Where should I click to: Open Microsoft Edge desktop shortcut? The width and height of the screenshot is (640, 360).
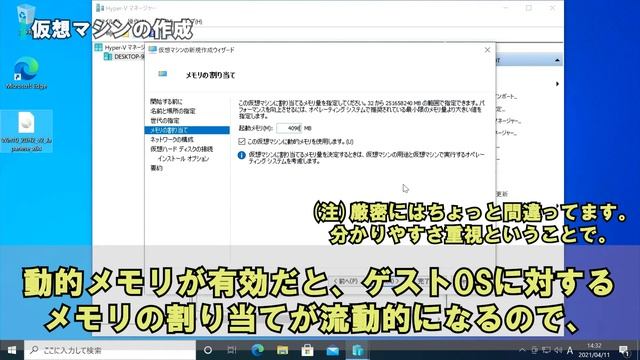point(26,73)
